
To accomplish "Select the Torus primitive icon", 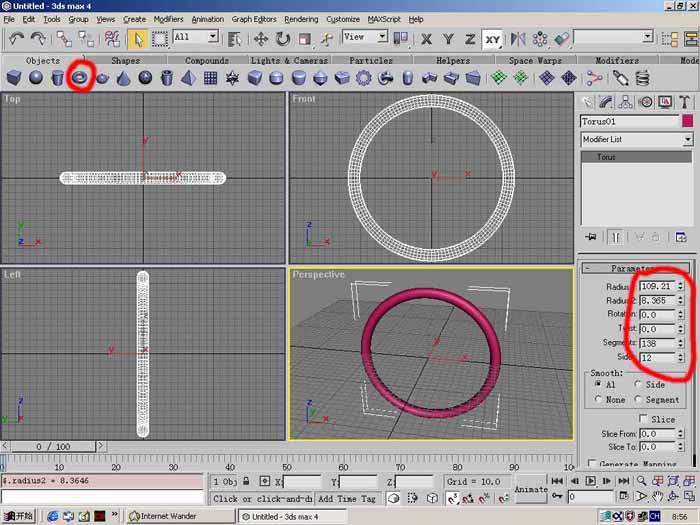I will click(x=80, y=78).
